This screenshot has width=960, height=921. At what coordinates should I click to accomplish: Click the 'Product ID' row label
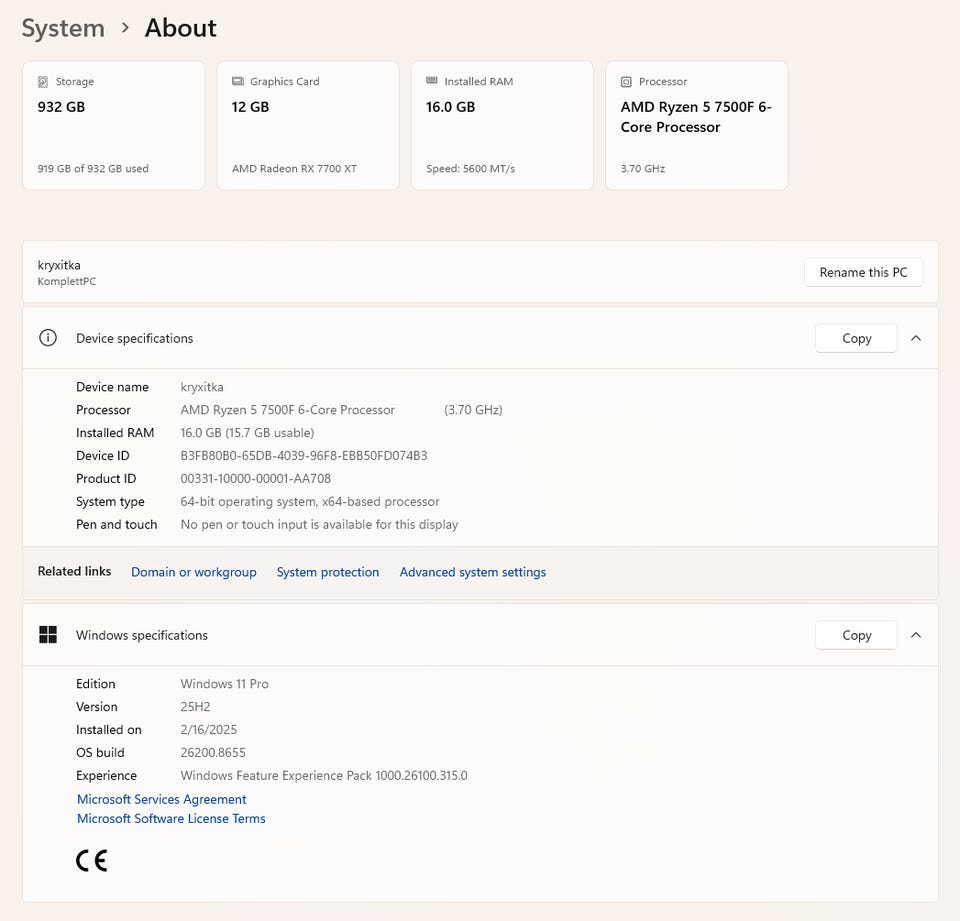pyautogui.click(x=106, y=478)
